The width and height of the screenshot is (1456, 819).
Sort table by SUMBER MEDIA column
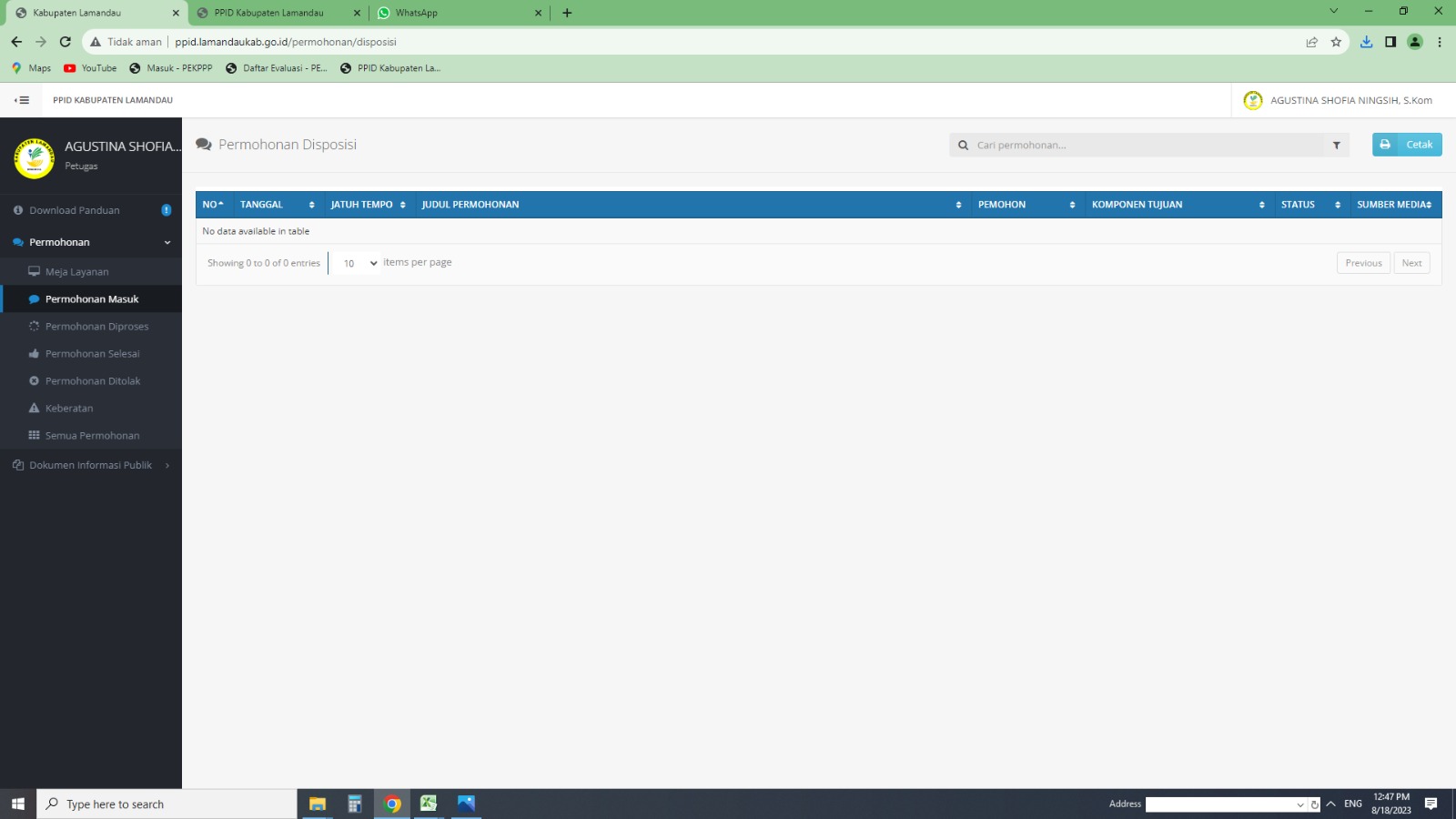(x=1395, y=205)
